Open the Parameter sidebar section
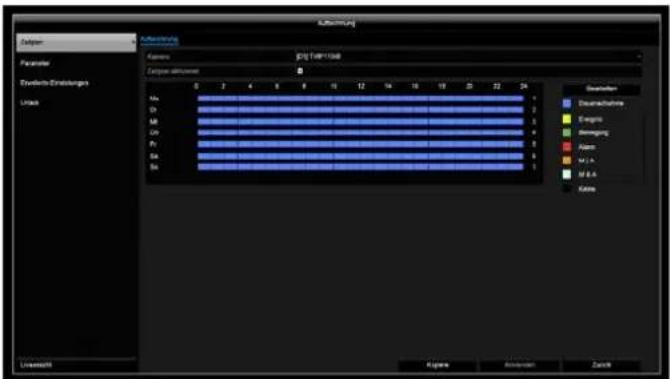The image size is (670, 379). tap(35, 63)
